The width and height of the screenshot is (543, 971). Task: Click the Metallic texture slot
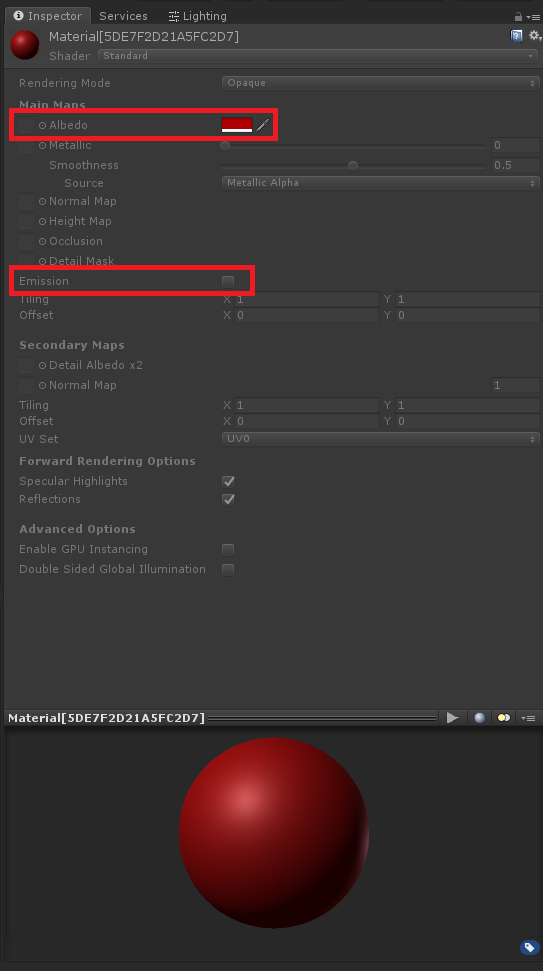click(x=25, y=146)
